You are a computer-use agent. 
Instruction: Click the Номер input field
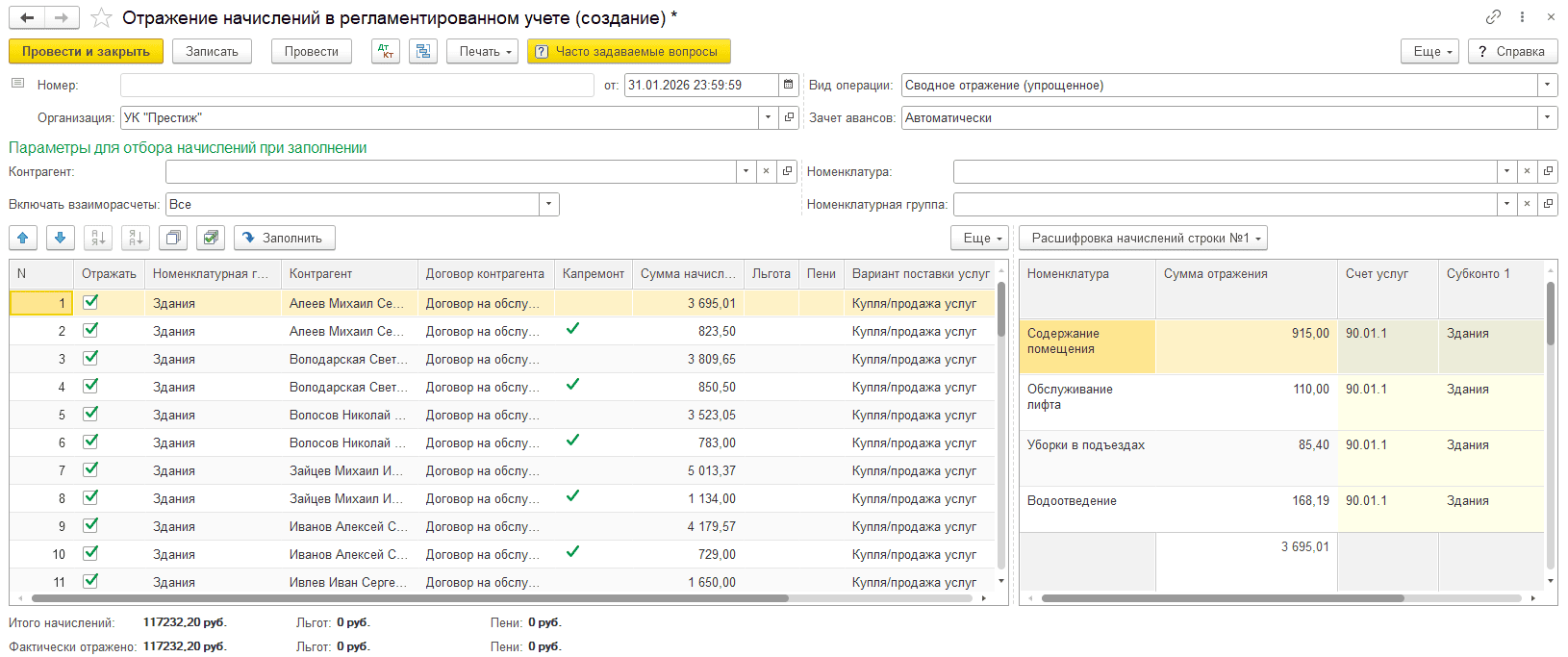tap(356, 85)
